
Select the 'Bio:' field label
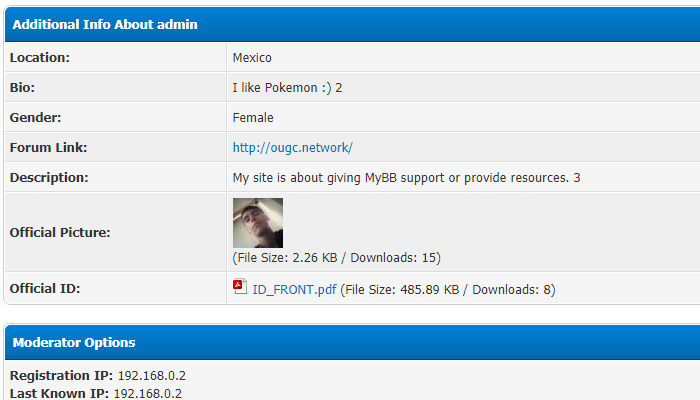pos(23,88)
